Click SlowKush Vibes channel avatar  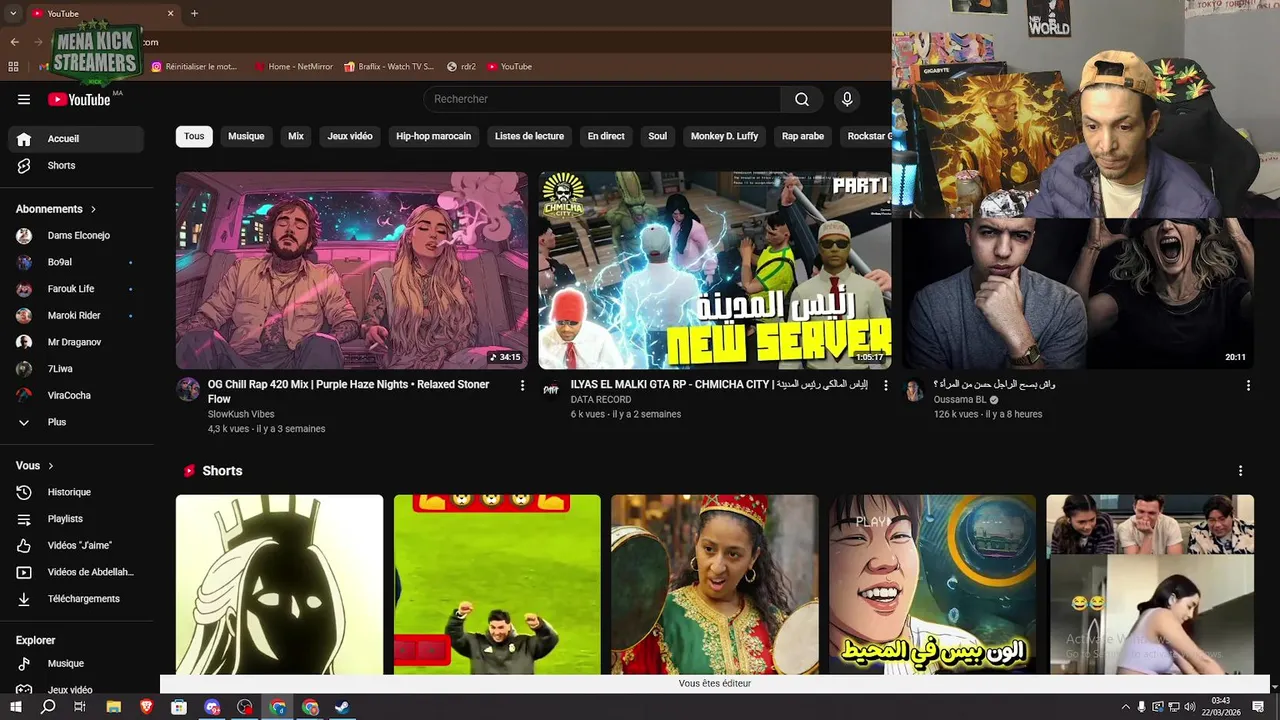[188, 390]
